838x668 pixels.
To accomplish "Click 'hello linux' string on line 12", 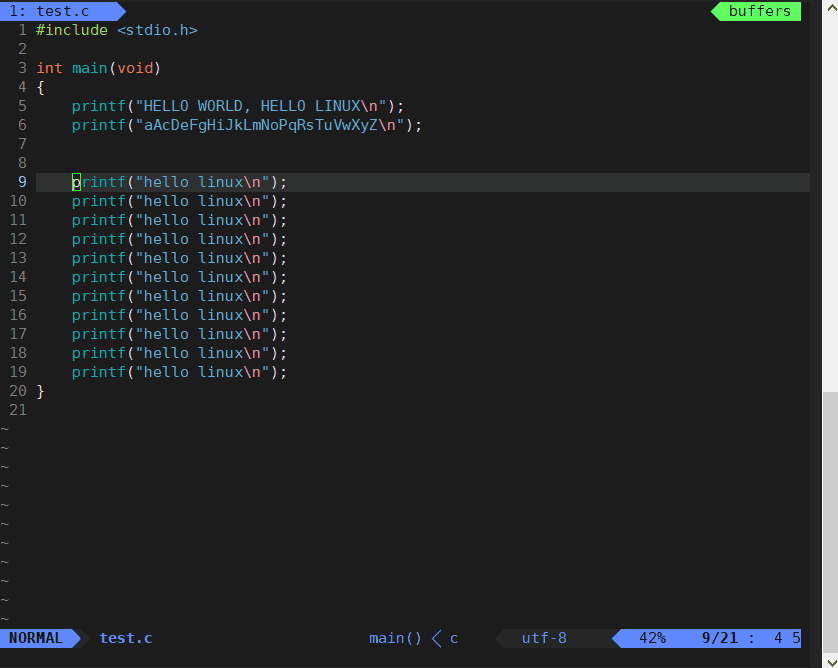I will click(193, 239).
